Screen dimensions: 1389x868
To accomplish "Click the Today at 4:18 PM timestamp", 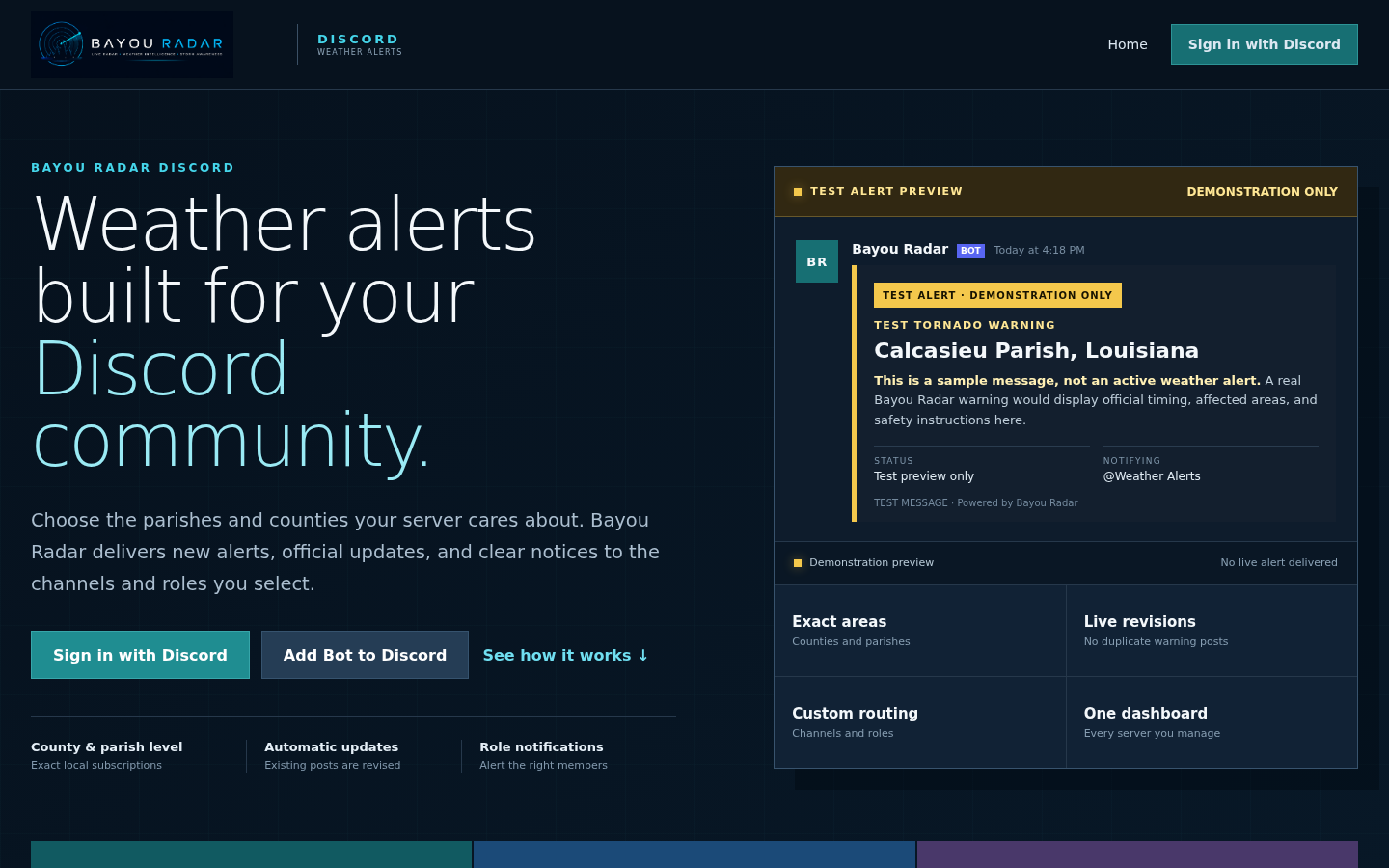I will coord(1039,250).
